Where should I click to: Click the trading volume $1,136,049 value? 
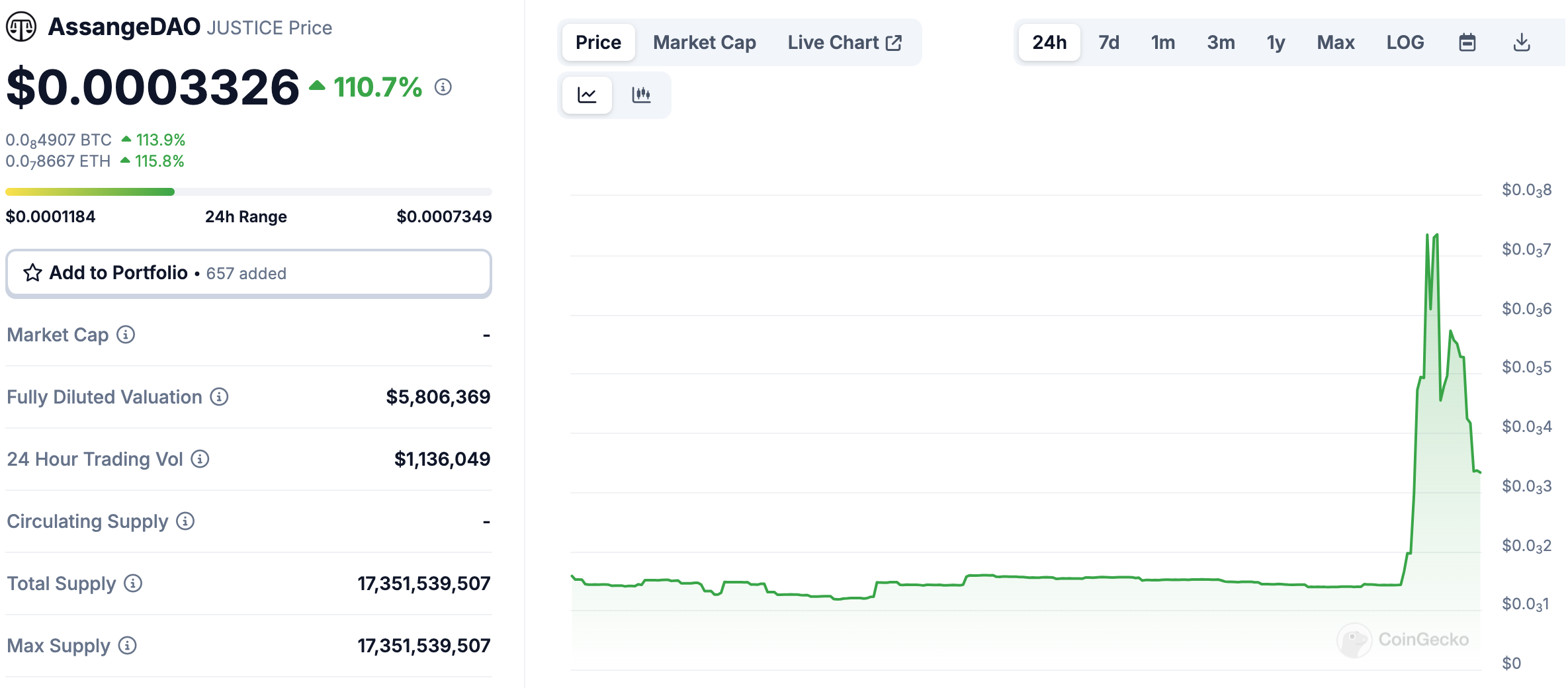pos(442,459)
